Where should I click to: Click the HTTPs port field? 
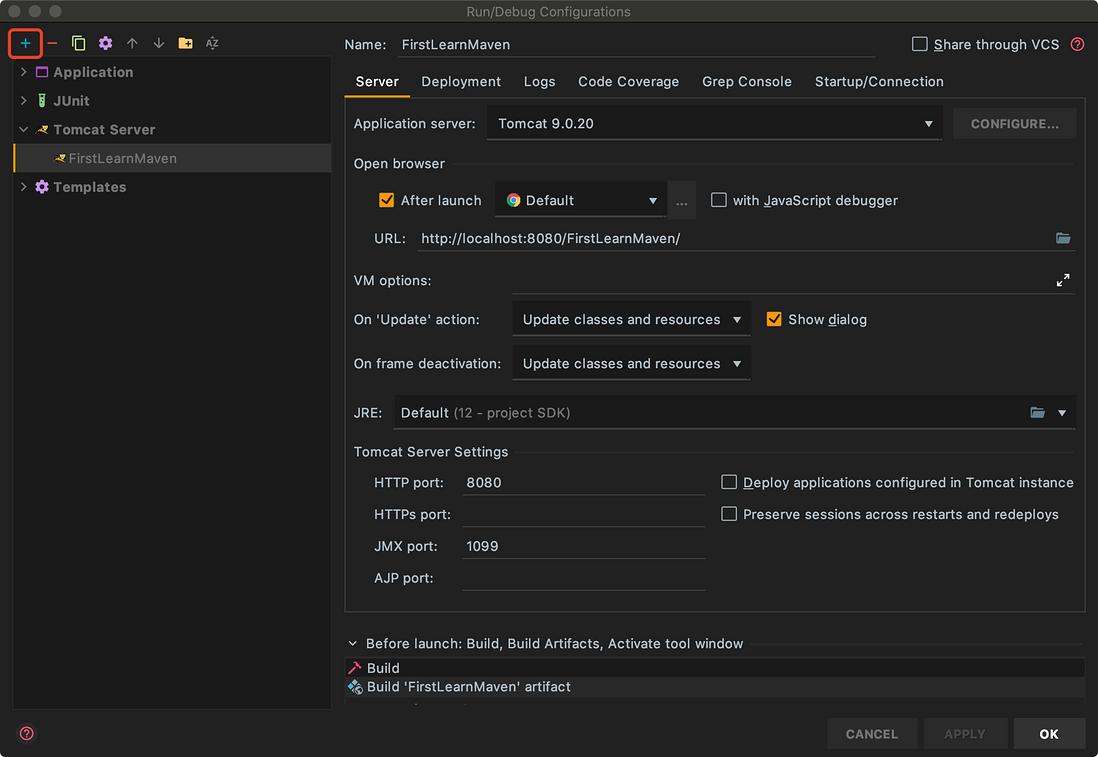tap(583, 514)
